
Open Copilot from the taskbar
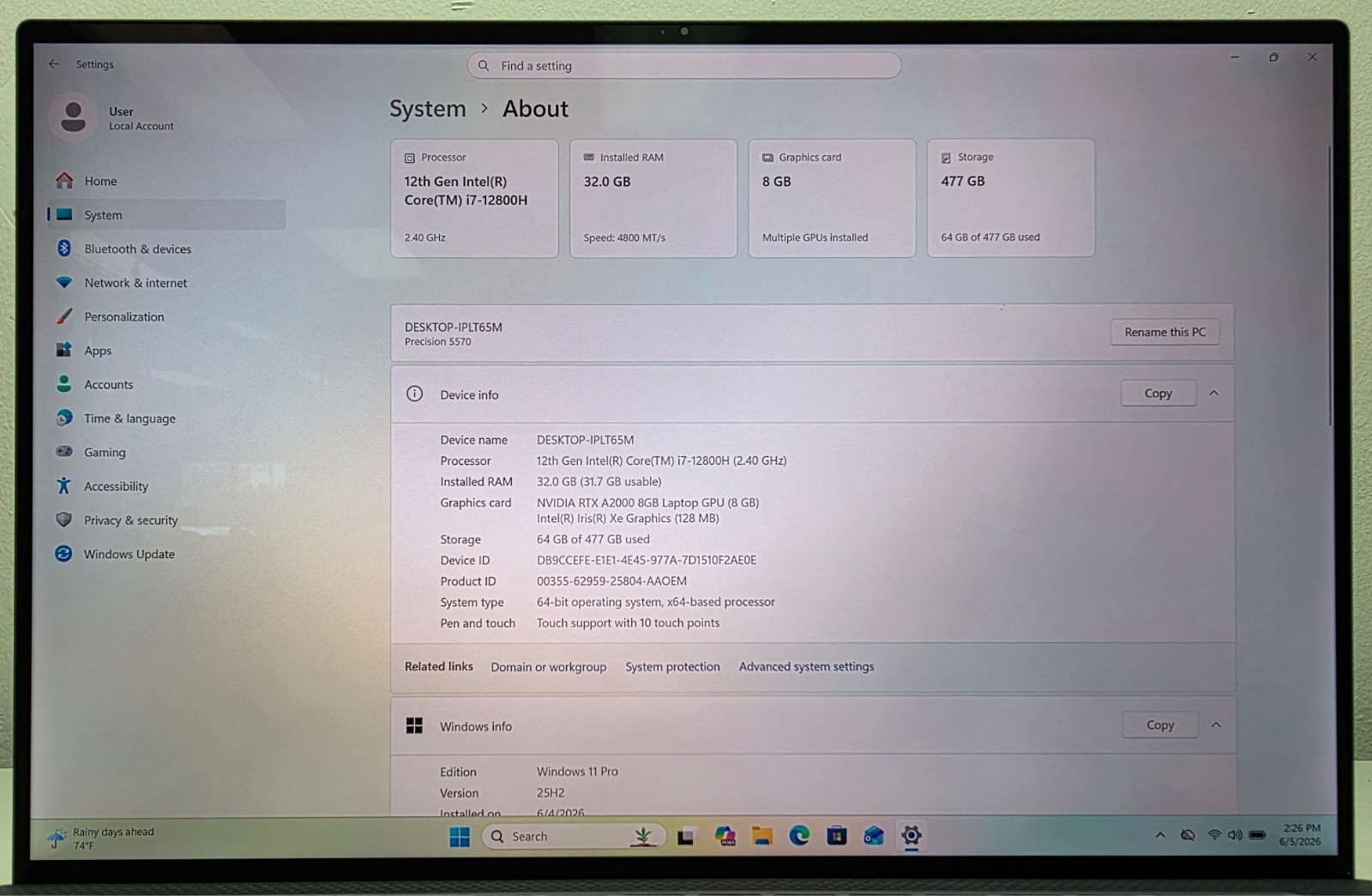725,837
